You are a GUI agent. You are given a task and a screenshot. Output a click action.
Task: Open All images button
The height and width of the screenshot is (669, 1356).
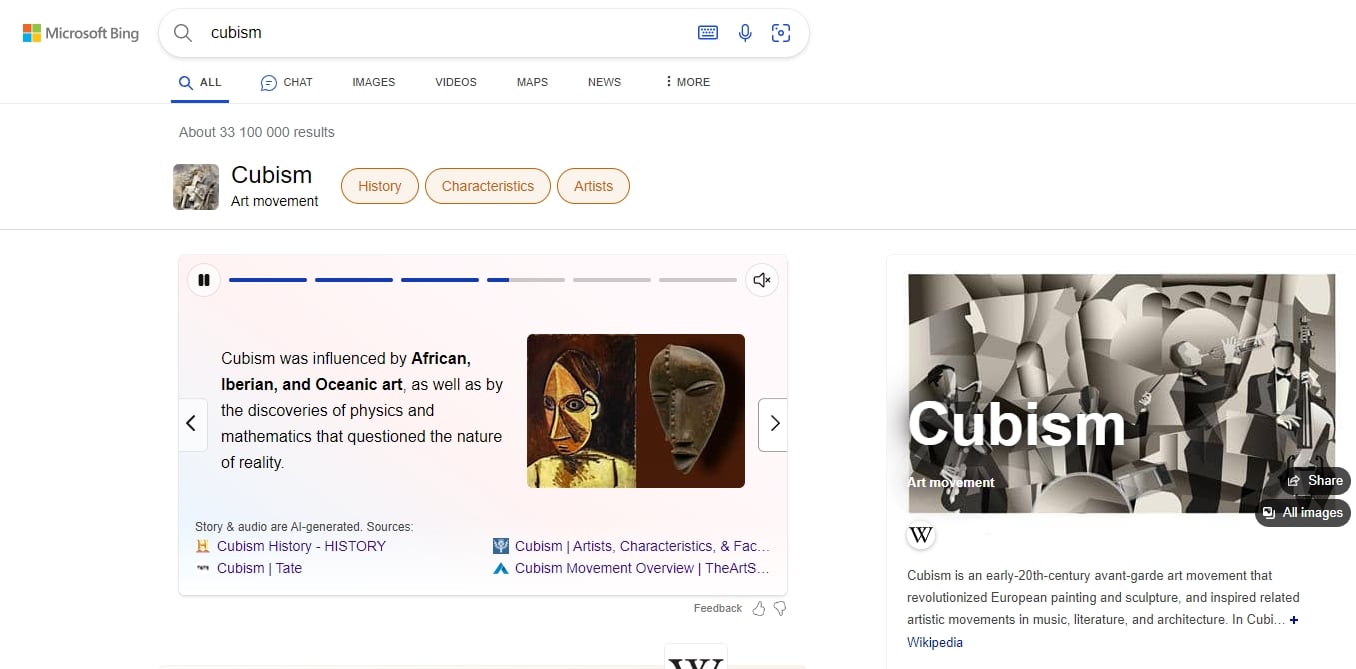click(x=1303, y=513)
